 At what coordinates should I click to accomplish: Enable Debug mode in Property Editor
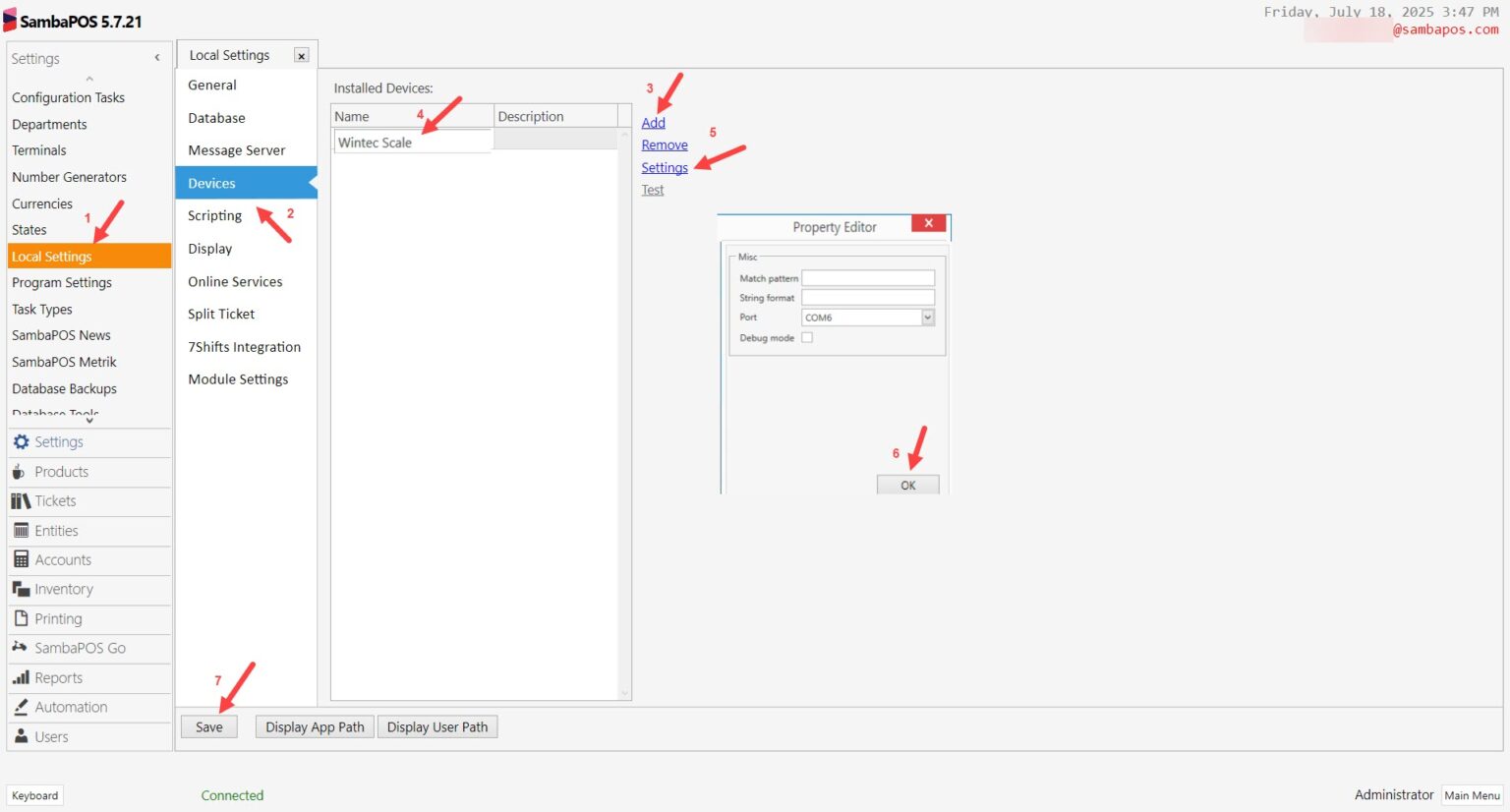[x=807, y=336]
